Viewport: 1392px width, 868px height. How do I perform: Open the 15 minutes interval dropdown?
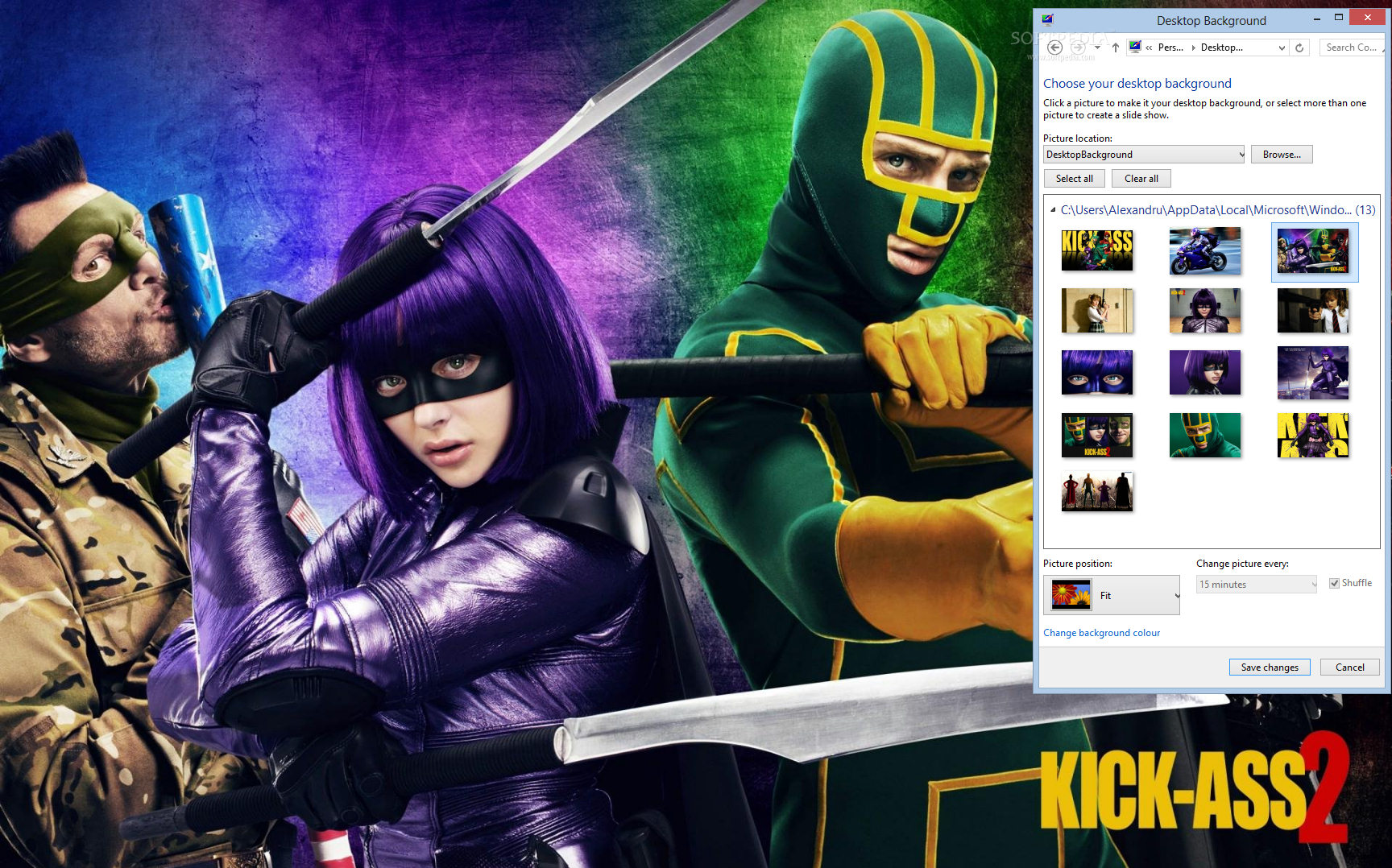(x=1257, y=585)
